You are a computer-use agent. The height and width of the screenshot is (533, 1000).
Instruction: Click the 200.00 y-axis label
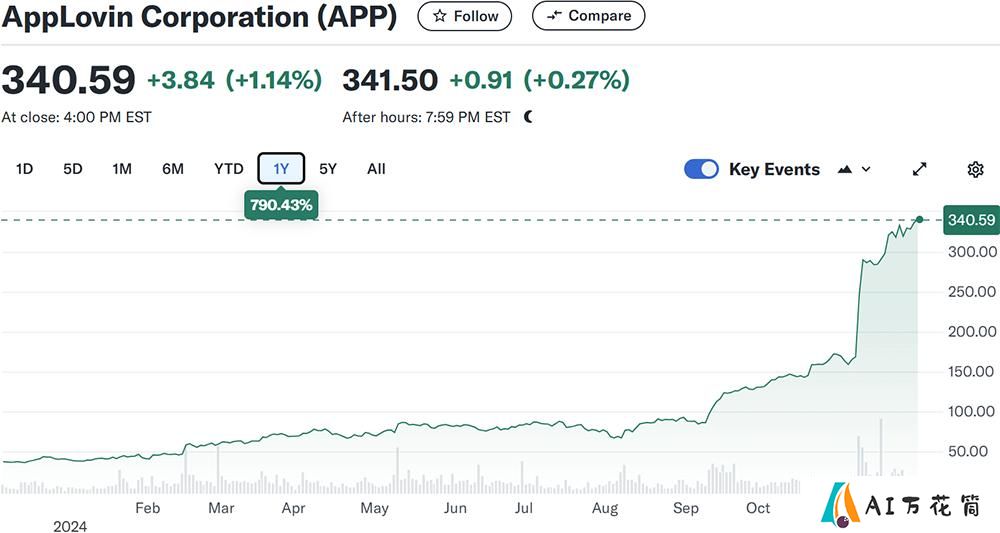(973, 332)
